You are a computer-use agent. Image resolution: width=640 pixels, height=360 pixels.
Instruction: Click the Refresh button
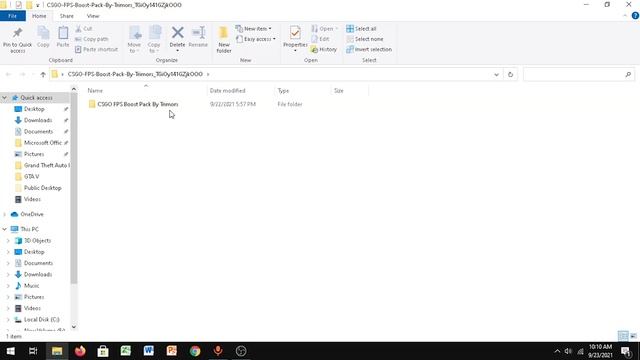510,74
